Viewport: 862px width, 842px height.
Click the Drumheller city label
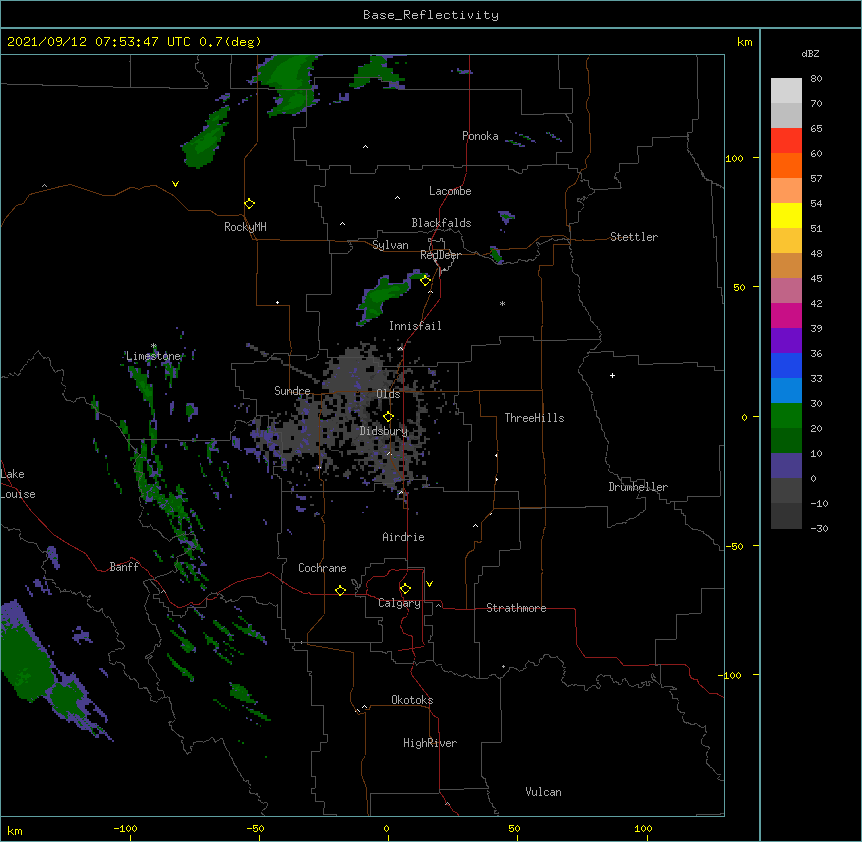638,487
